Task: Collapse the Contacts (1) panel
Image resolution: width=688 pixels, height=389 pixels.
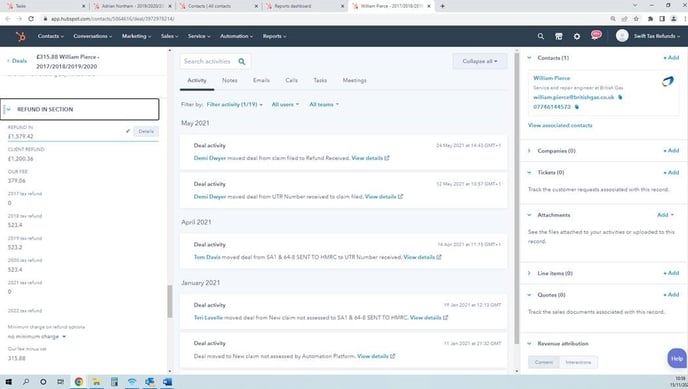Action: [529, 58]
